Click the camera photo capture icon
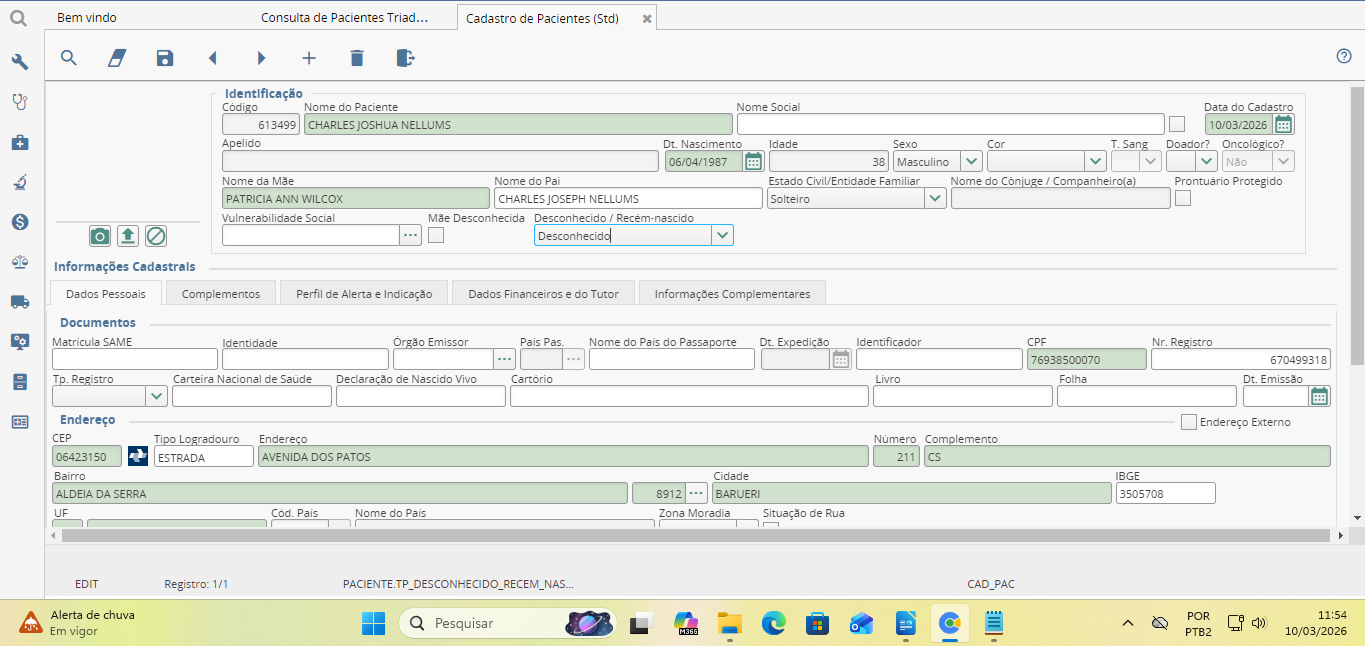The height and width of the screenshot is (646, 1365). 100,236
